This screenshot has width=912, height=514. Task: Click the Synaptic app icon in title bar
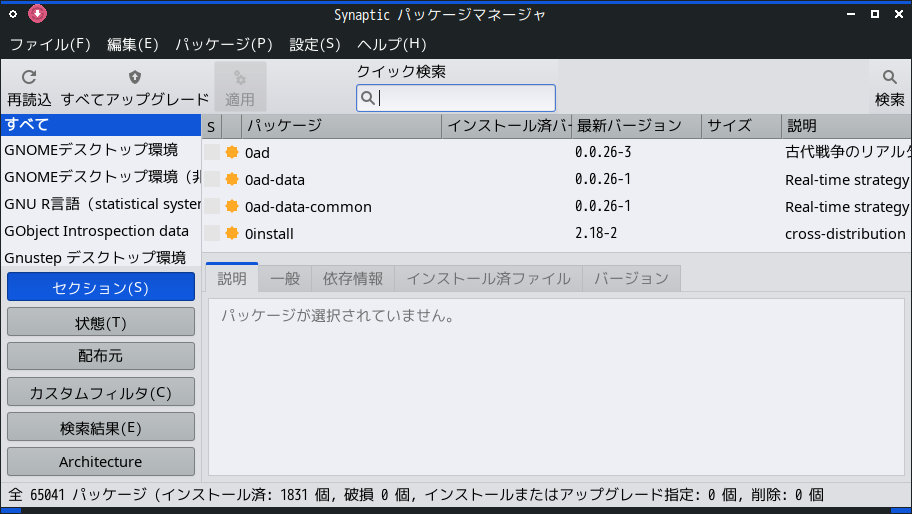point(37,13)
